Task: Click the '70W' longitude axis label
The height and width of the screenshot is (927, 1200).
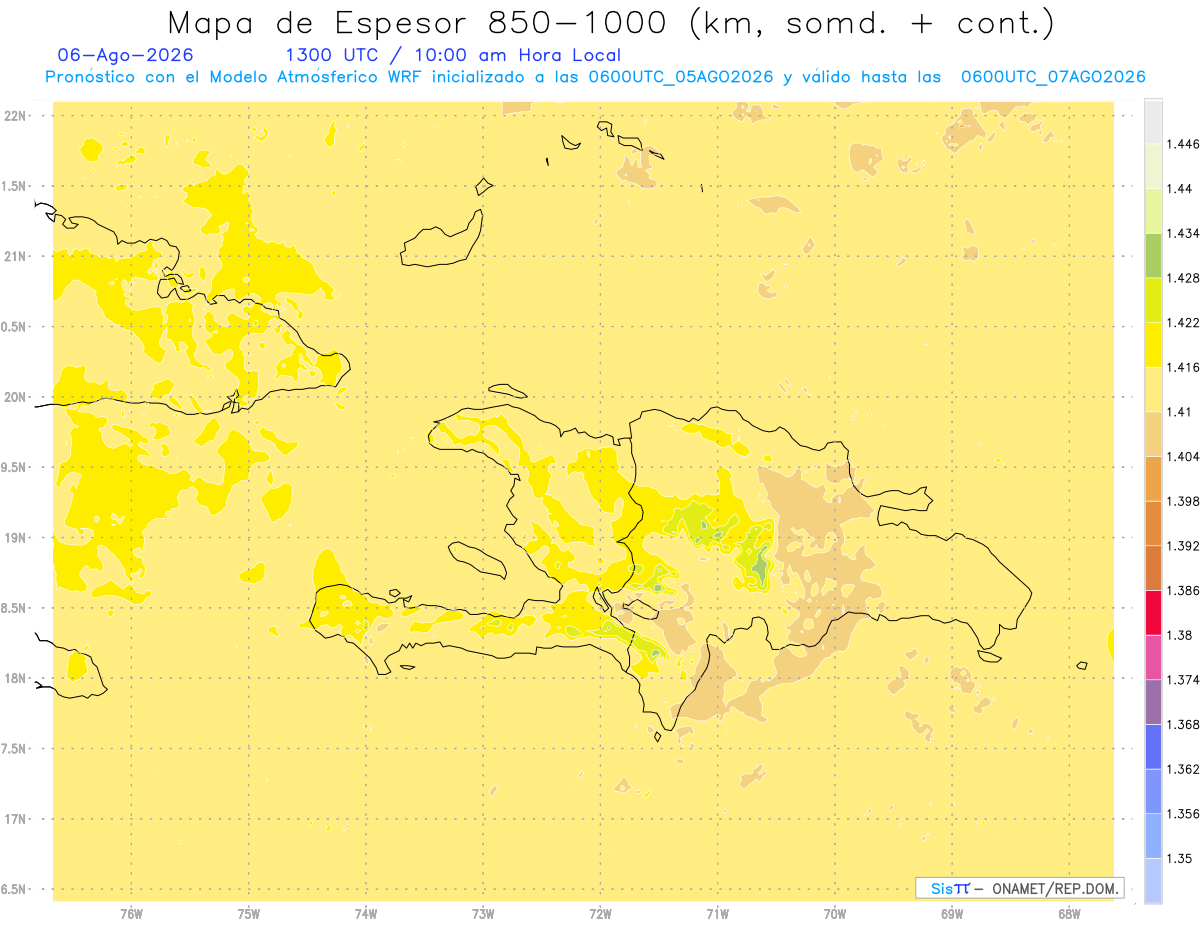Action: [x=835, y=914]
